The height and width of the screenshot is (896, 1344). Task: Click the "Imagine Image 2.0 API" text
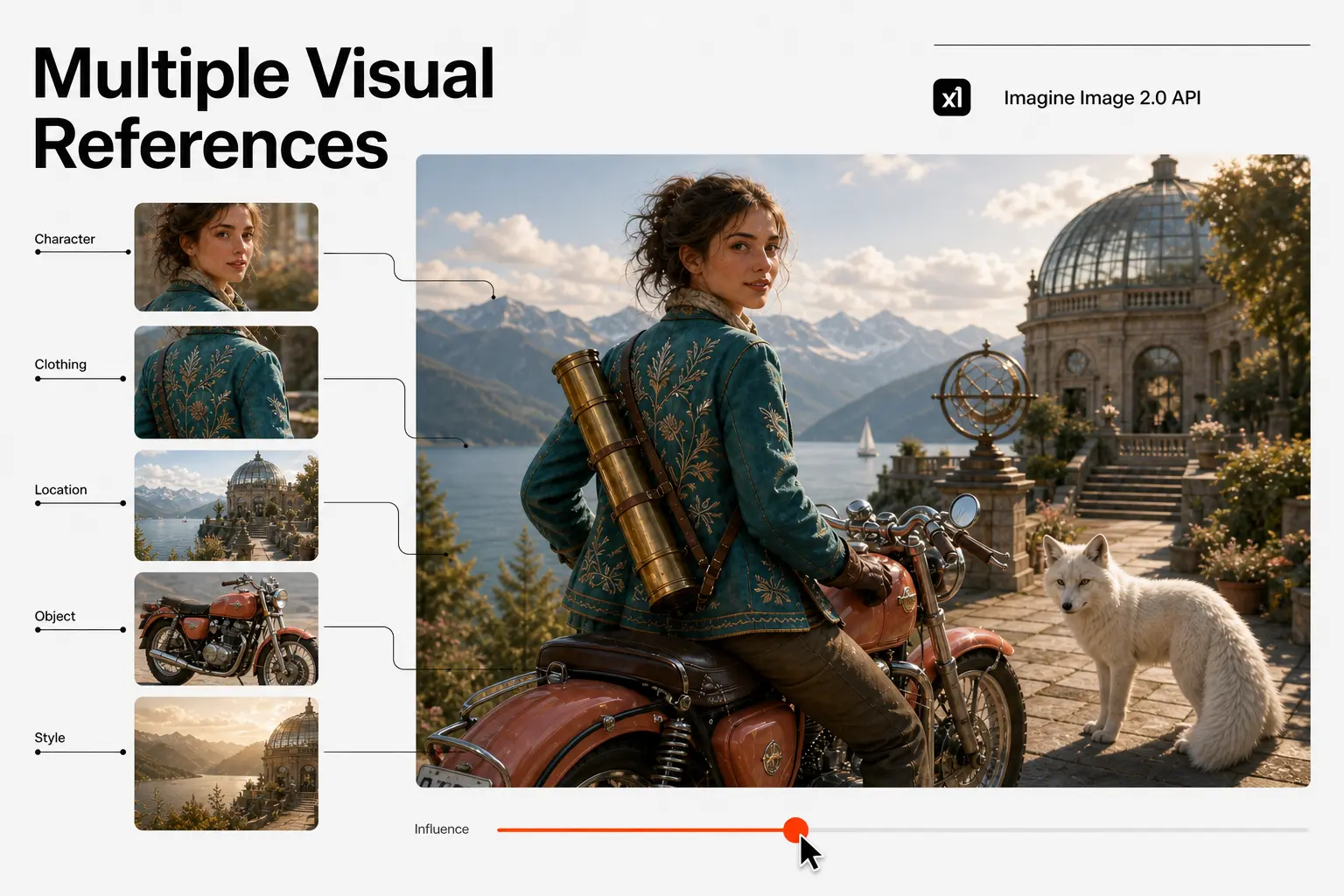coord(1102,98)
